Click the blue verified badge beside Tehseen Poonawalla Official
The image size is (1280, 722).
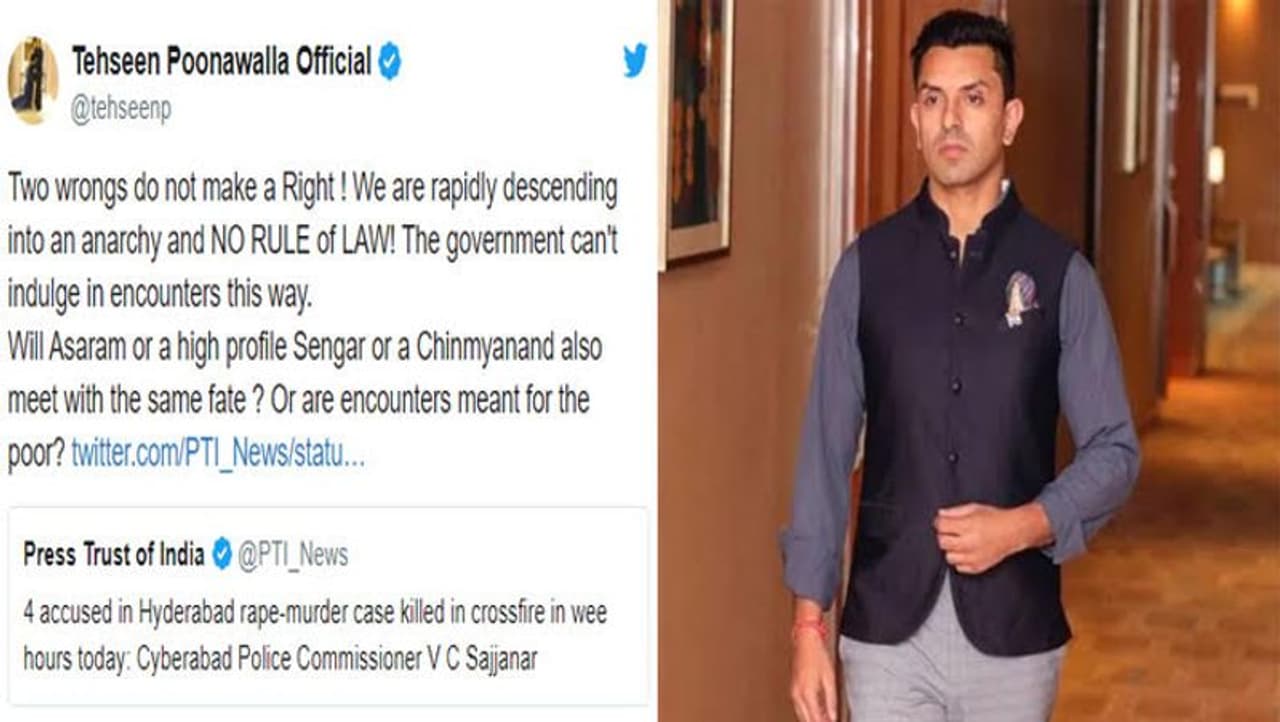[x=389, y=63]
